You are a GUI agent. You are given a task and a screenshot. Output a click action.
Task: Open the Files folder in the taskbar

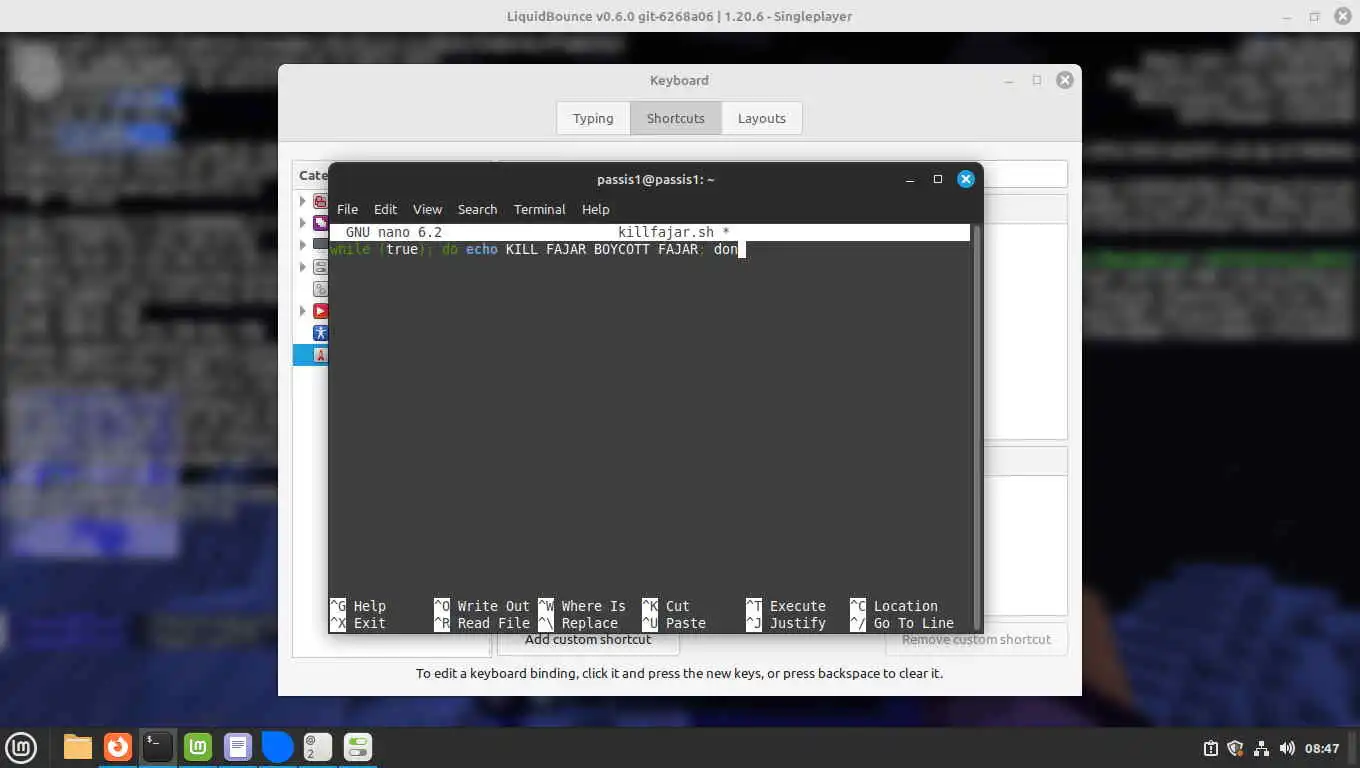(x=78, y=747)
